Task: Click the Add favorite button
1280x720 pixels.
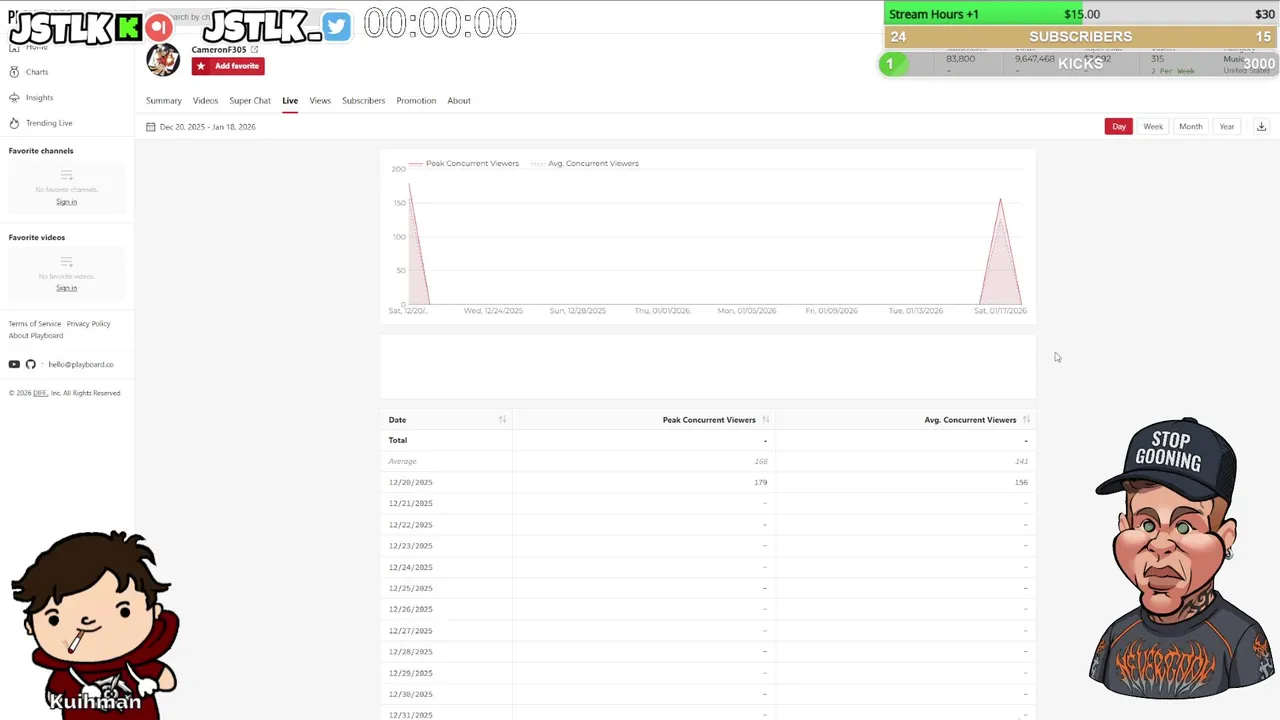Action: 228,66
